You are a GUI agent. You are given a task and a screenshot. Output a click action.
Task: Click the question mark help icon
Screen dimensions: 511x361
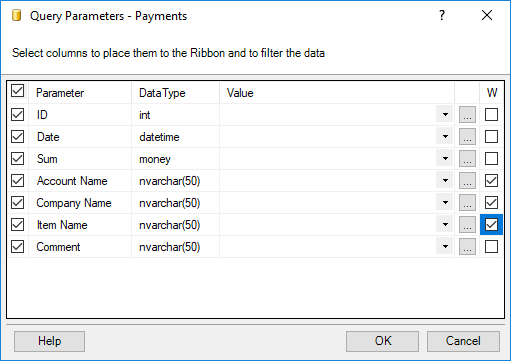point(442,15)
